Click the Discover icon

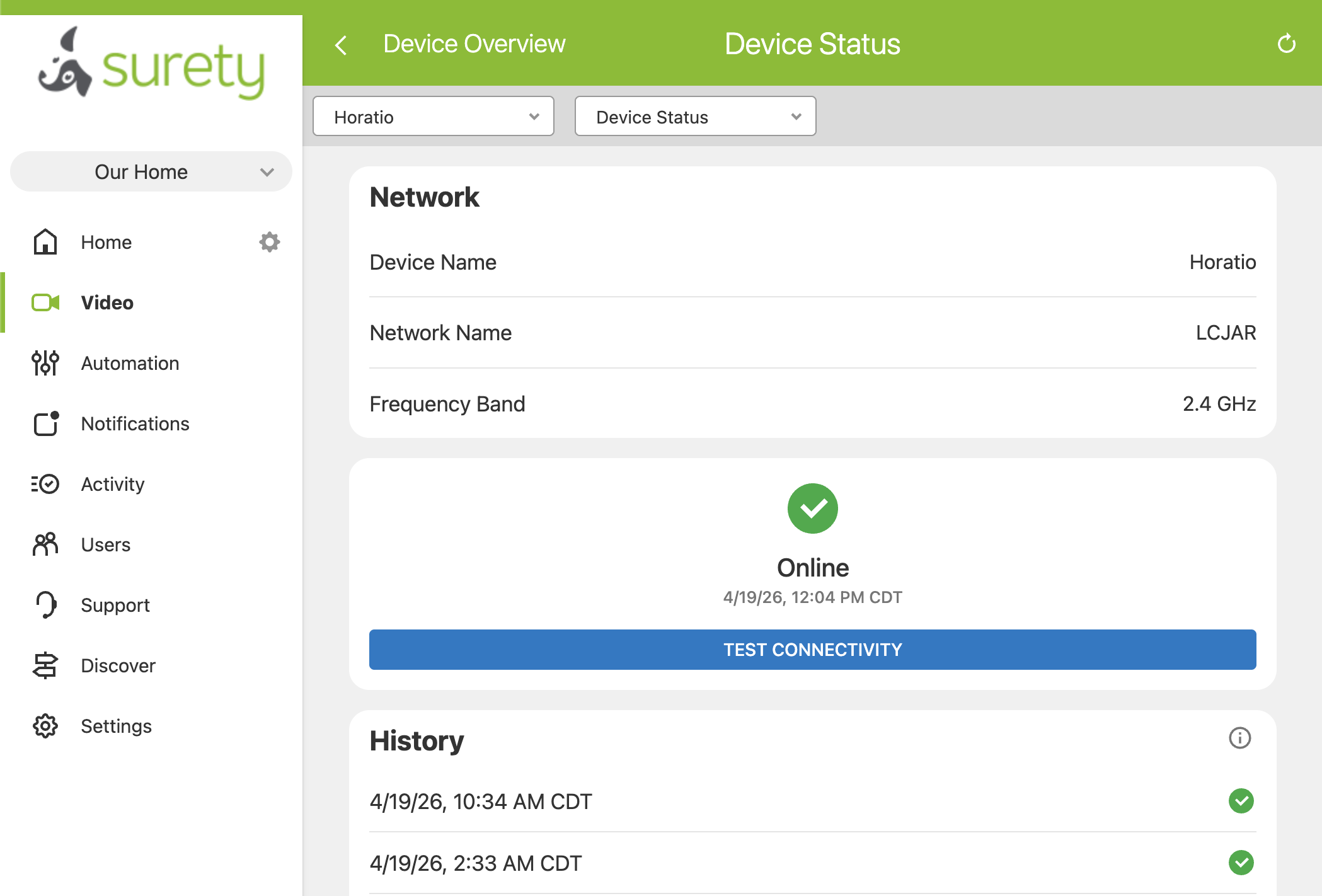pyautogui.click(x=45, y=665)
